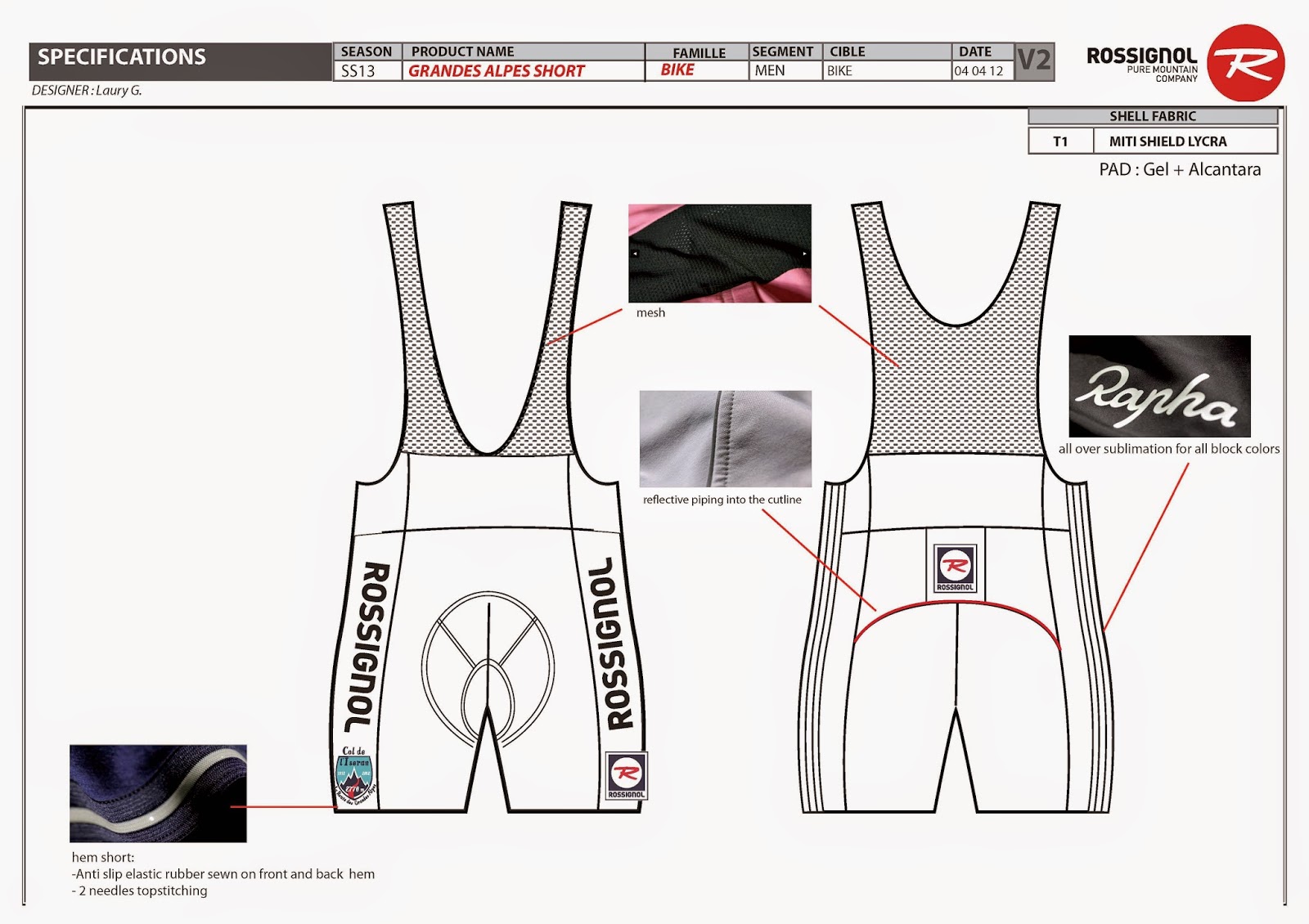Click the date value '04 04 12'
The width and height of the screenshot is (1309, 924).
click(x=978, y=71)
